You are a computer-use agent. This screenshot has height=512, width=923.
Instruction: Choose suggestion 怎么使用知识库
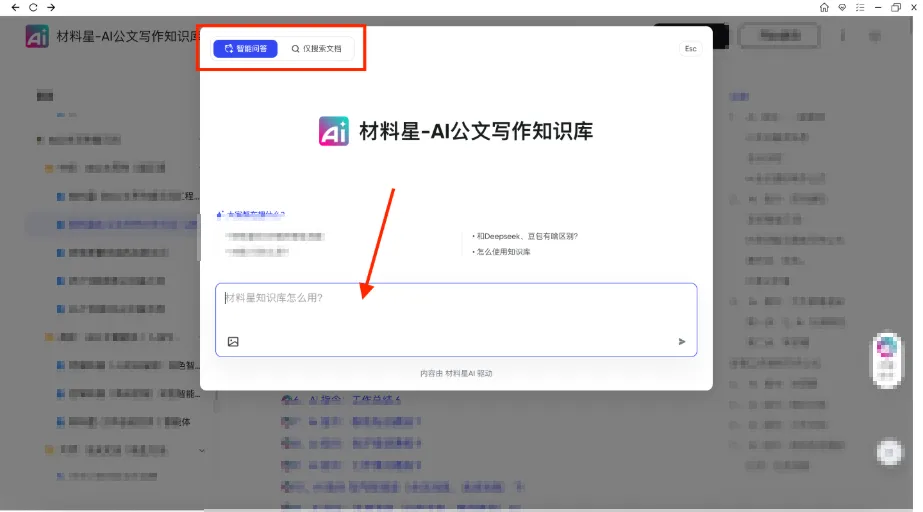(x=502, y=252)
